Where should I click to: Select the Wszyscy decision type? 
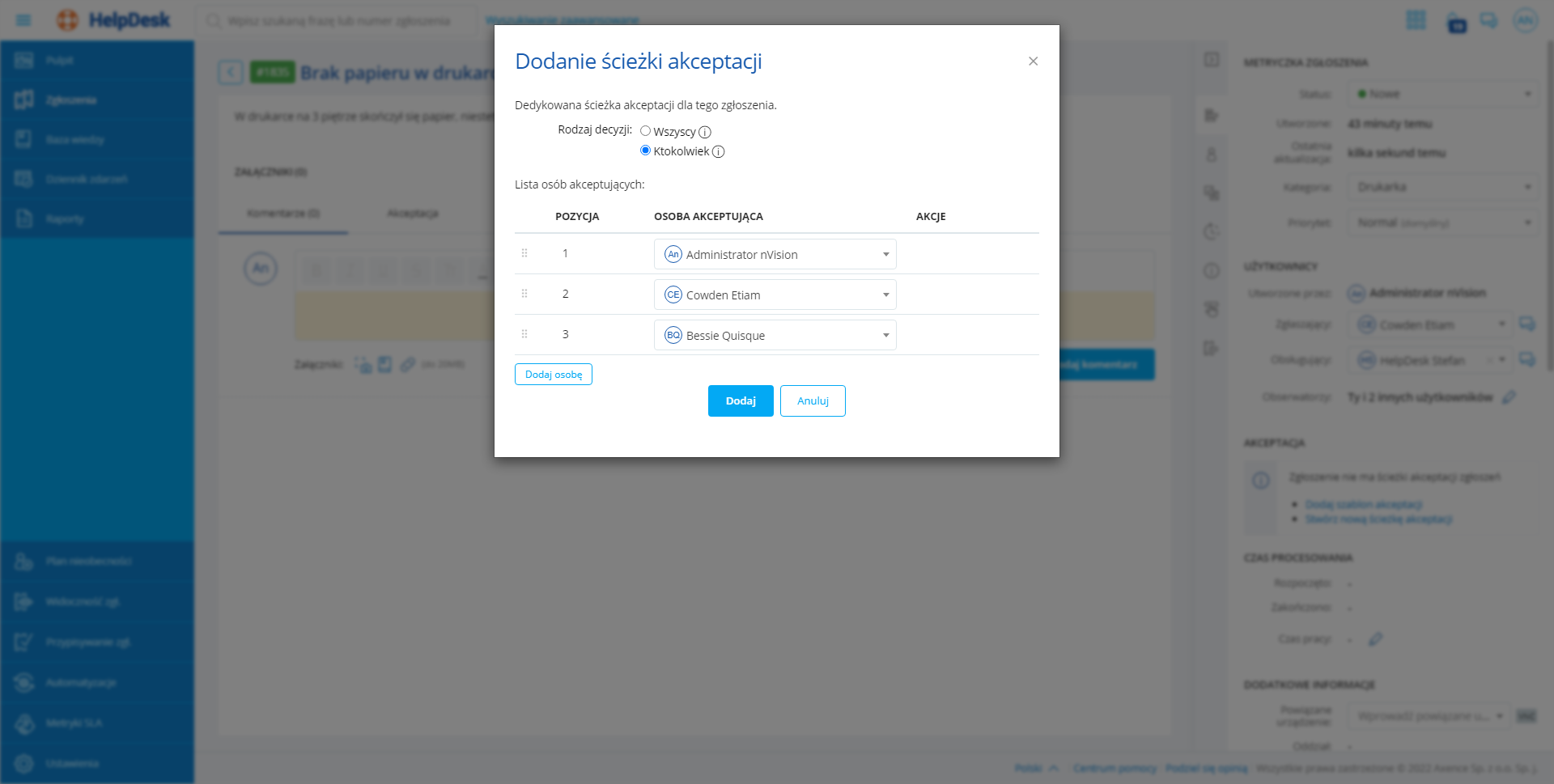645,131
